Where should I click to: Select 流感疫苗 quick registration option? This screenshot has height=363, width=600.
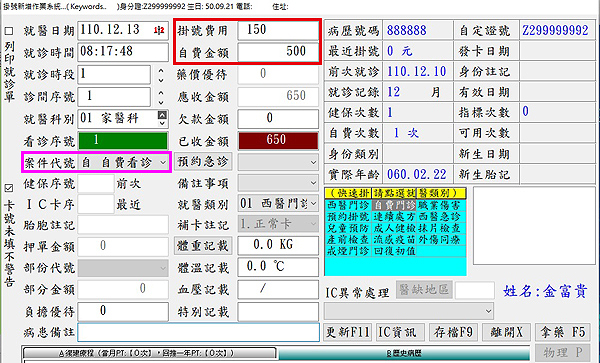(x=395, y=239)
